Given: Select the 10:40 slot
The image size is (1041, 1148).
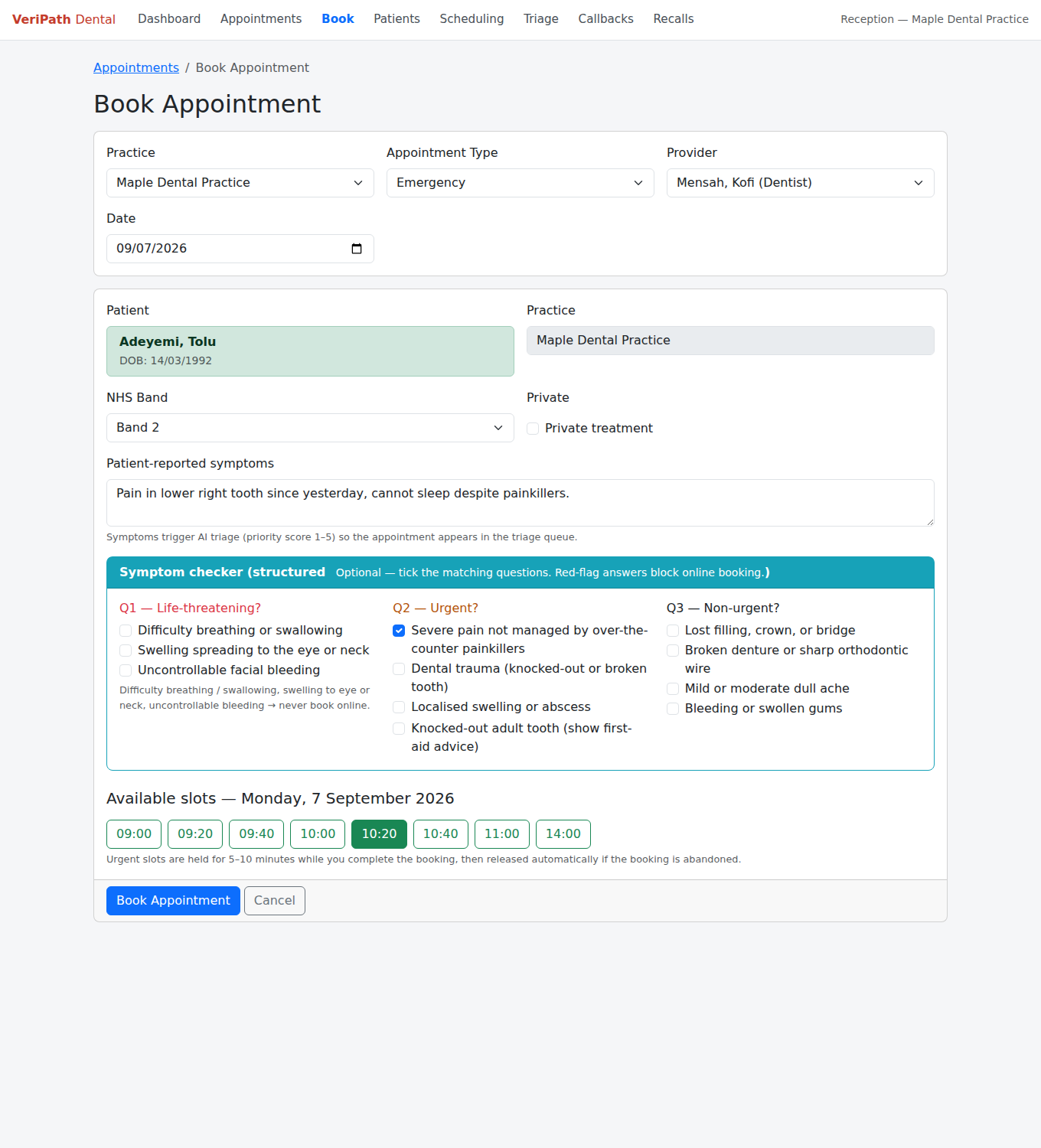Looking at the screenshot, I should click(441, 834).
